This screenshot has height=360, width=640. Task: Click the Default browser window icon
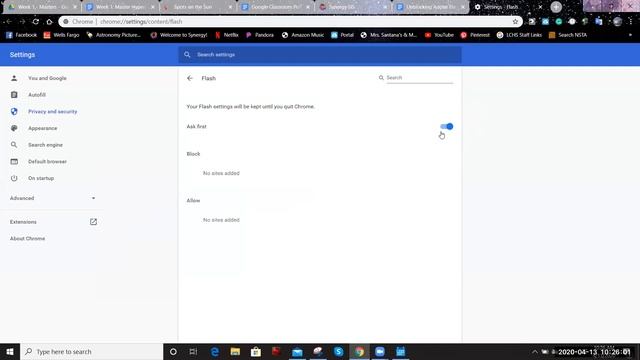tap(14, 162)
